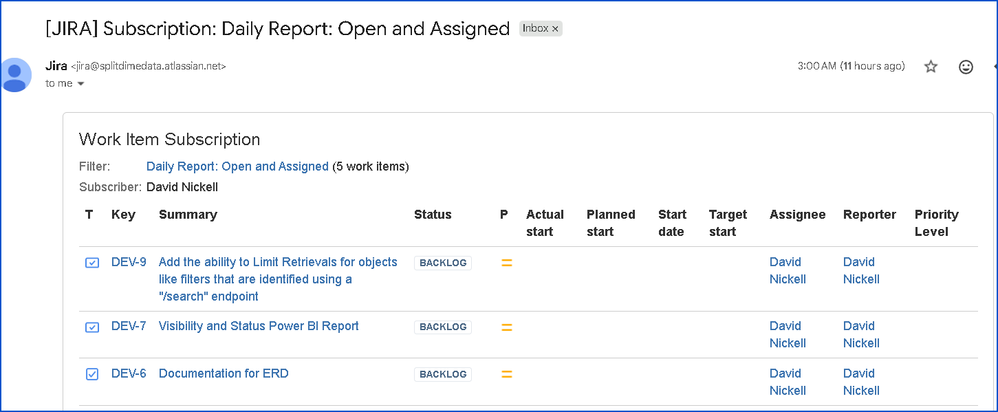Viewport: 998px width, 412px height.
Task: Expand the 'to me' recipient details
Action: (x=81, y=84)
